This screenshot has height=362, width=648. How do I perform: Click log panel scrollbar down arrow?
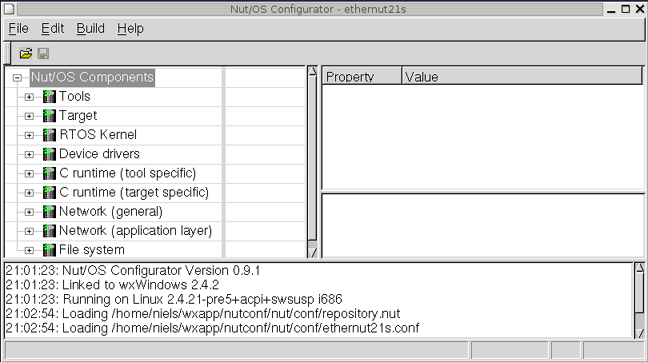(x=639, y=333)
